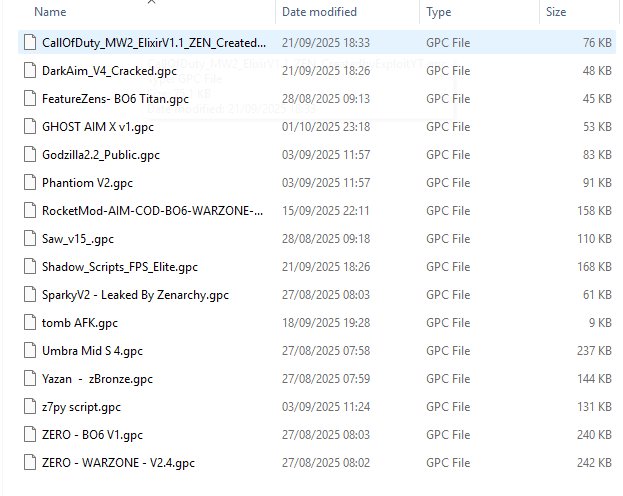Viewport: 623px width, 496px height.
Task: Click file icon next to Godzilla2.2_Public.gpc
Action: tap(30, 154)
